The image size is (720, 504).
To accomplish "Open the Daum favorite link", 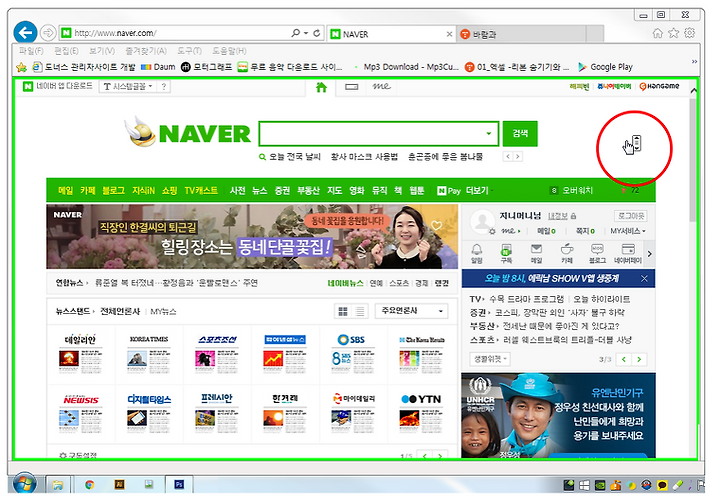I will (x=158, y=67).
